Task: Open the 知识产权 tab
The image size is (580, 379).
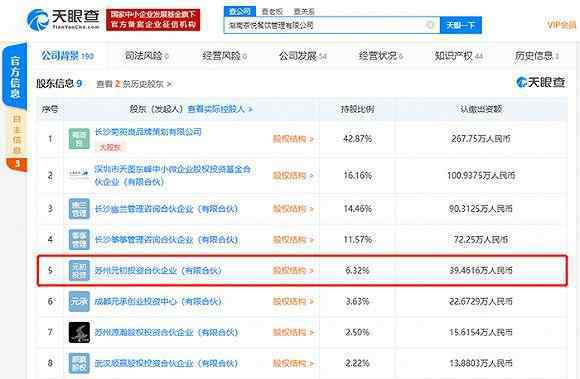Action: click(x=459, y=56)
